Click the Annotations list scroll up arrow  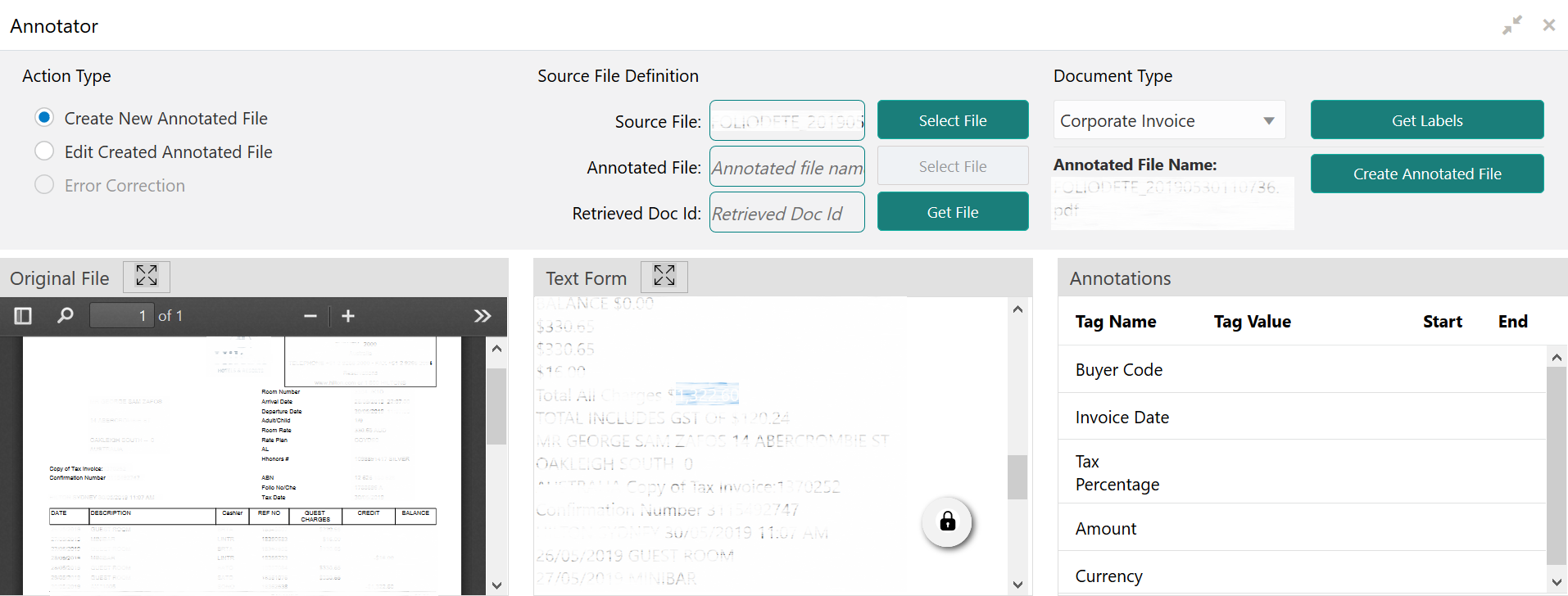1557,358
